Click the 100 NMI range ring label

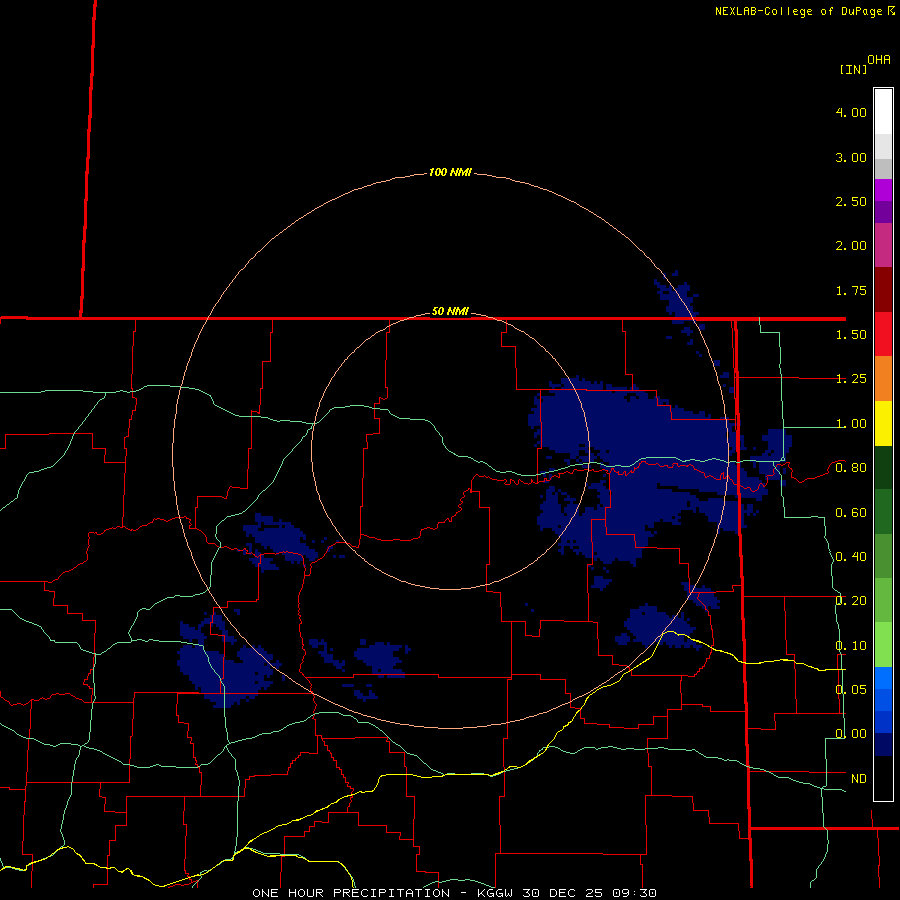click(450, 172)
